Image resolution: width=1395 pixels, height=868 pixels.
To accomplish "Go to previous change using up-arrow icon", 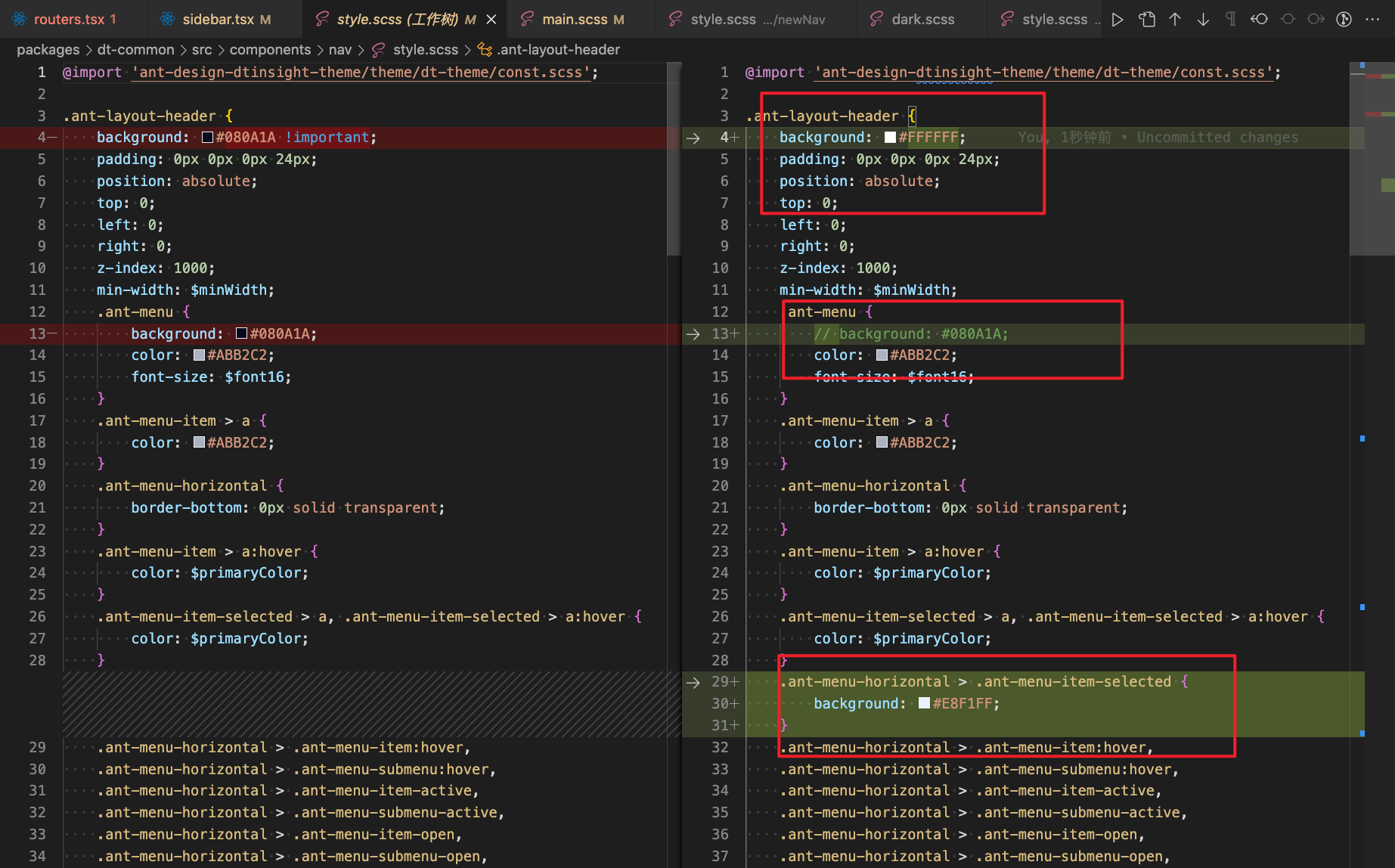I will coord(1175,19).
